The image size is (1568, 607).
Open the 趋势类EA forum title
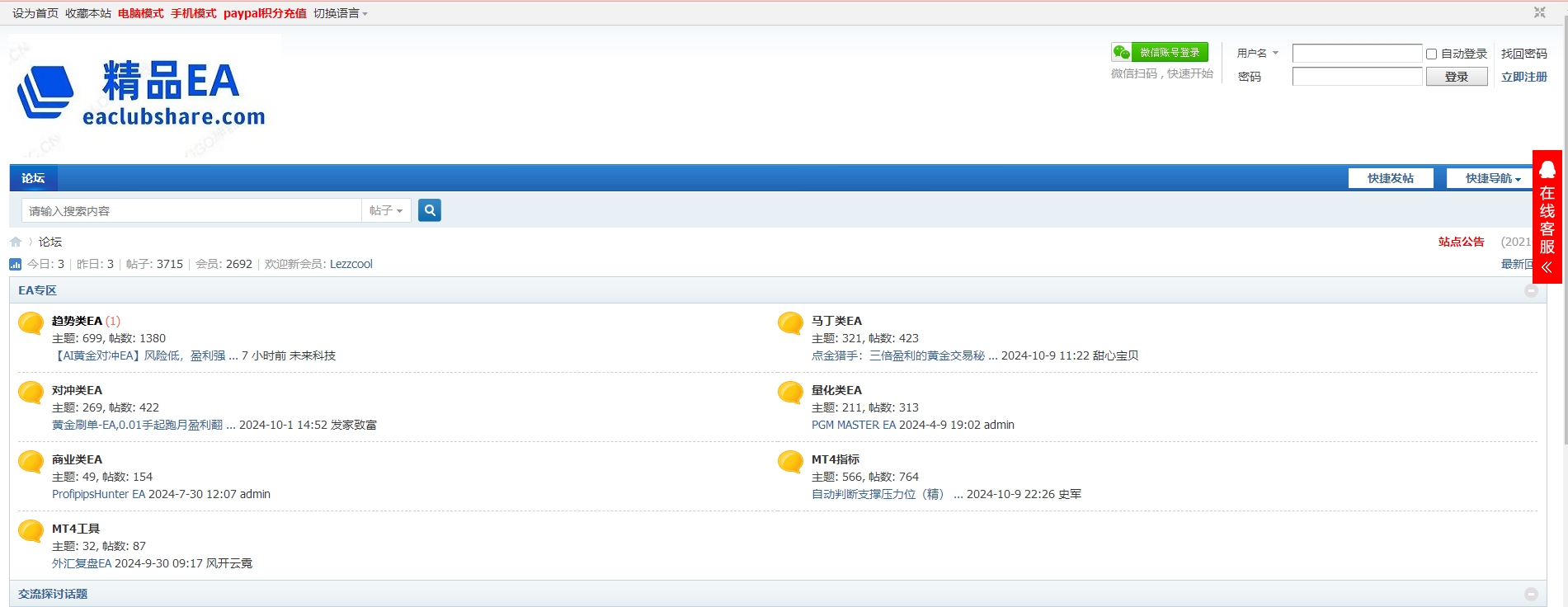[78, 321]
